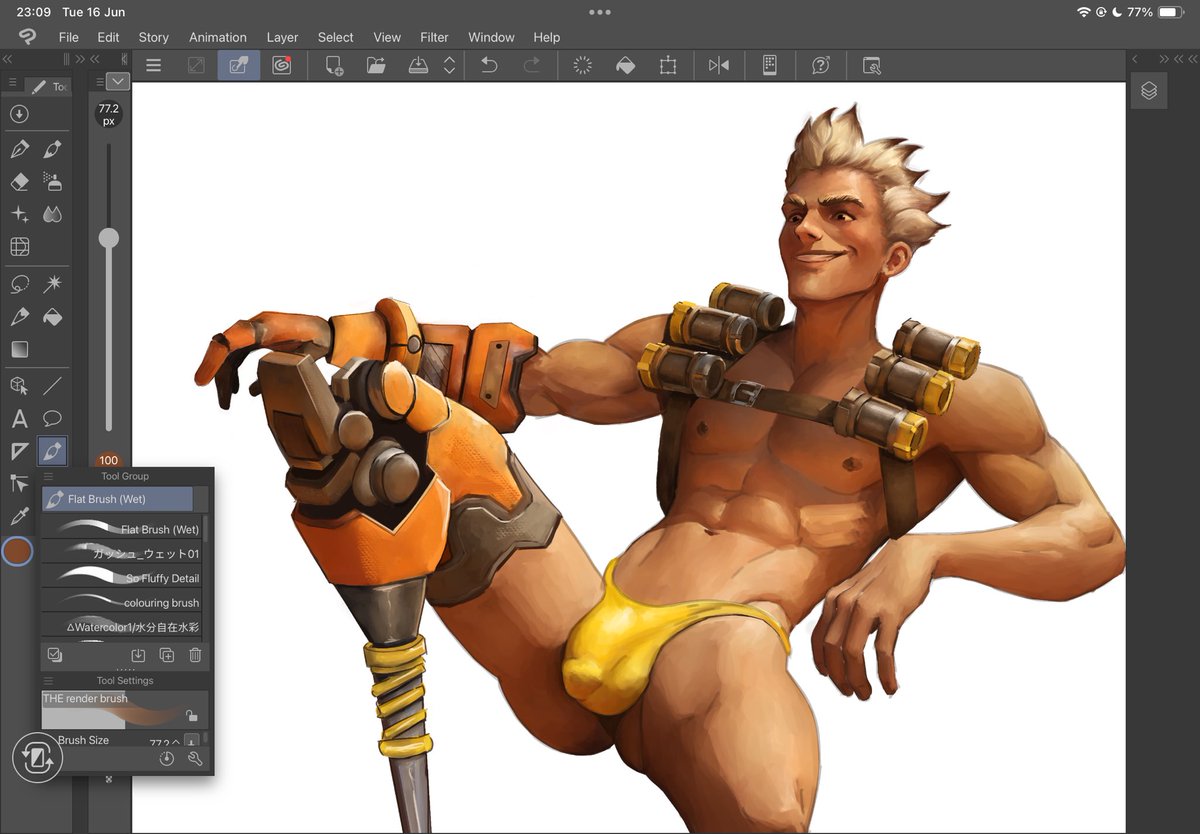The width and height of the screenshot is (1200, 834).
Task: Click the duplicate sub tool icon
Action: click(x=167, y=655)
